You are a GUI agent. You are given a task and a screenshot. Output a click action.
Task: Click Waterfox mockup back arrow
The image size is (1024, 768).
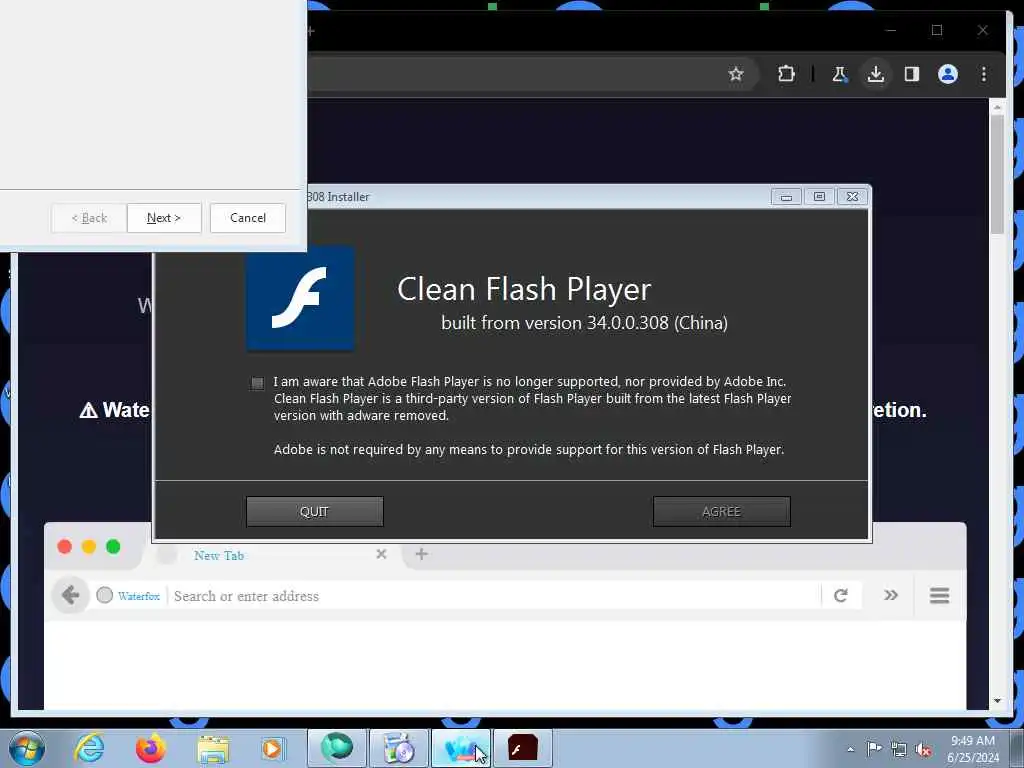click(71, 595)
